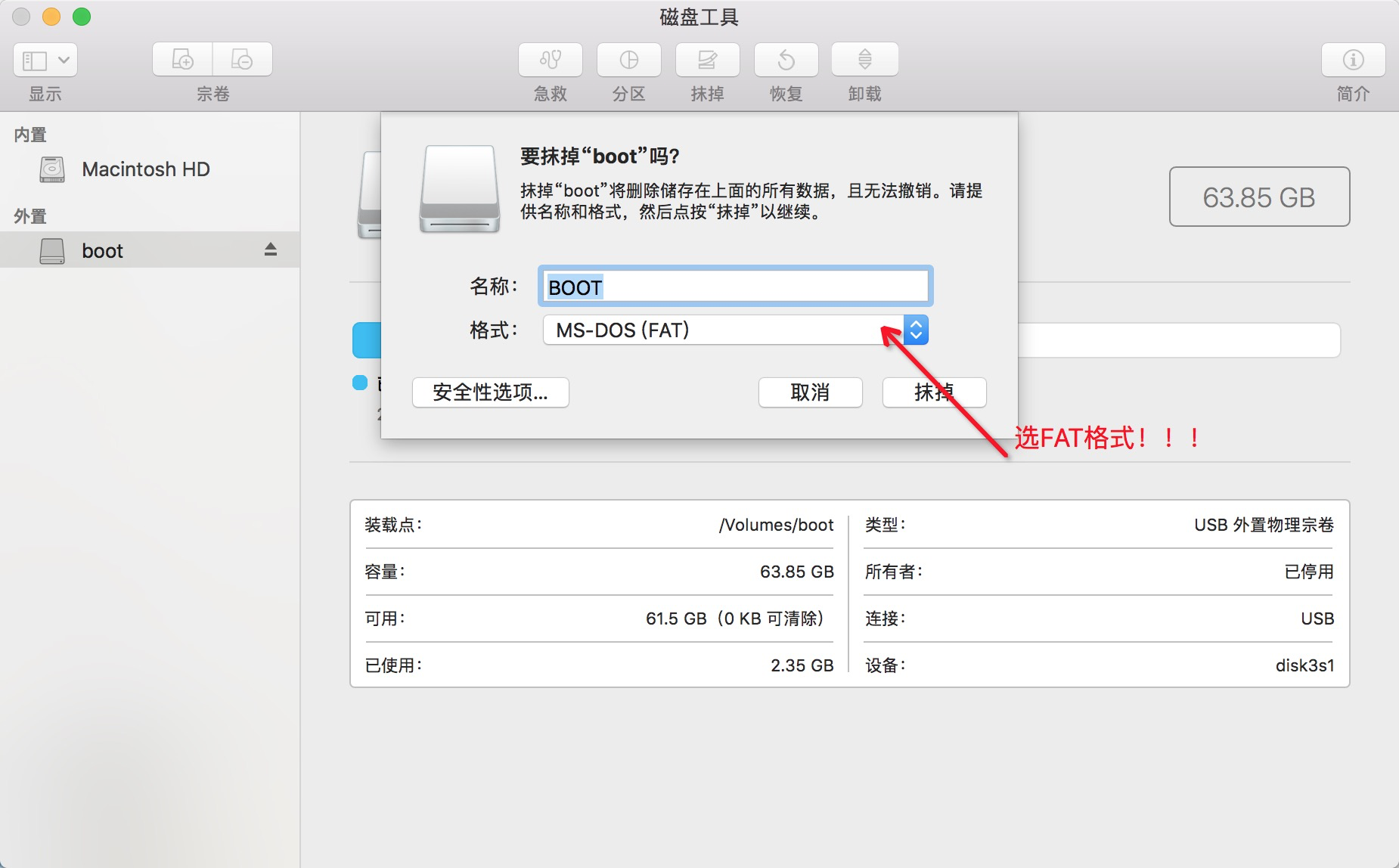Click the drive image in erase dialog
Screen dimensions: 1399x868
(460, 189)
